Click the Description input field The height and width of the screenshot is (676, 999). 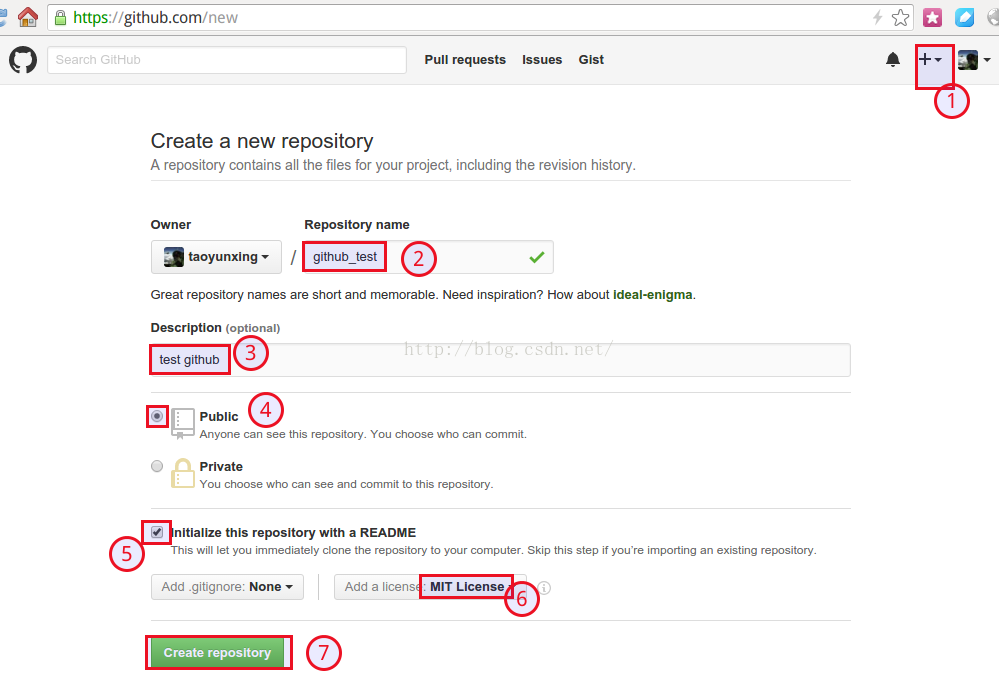[500, 360]
